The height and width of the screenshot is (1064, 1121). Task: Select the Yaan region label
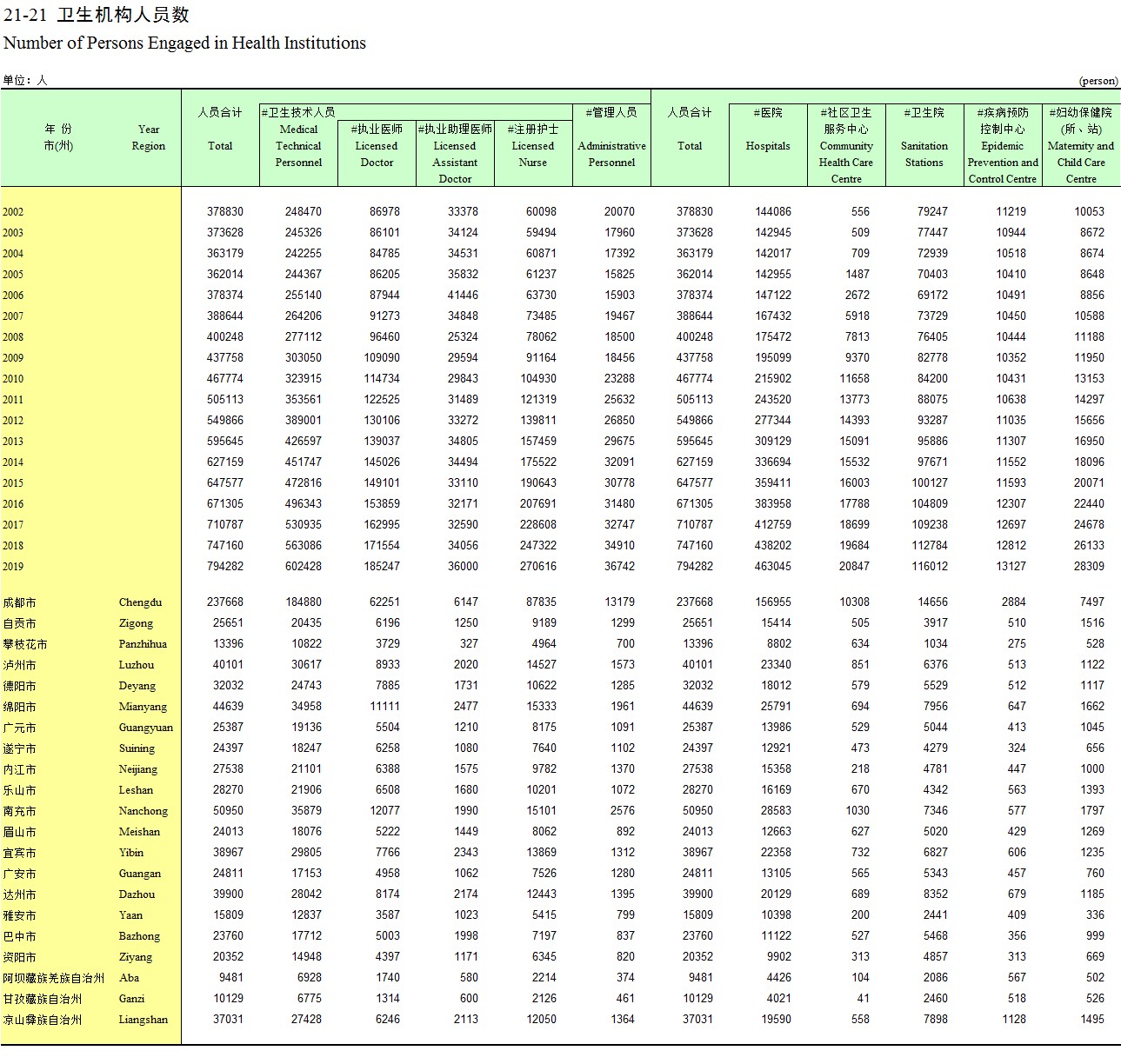click(130, 915)
